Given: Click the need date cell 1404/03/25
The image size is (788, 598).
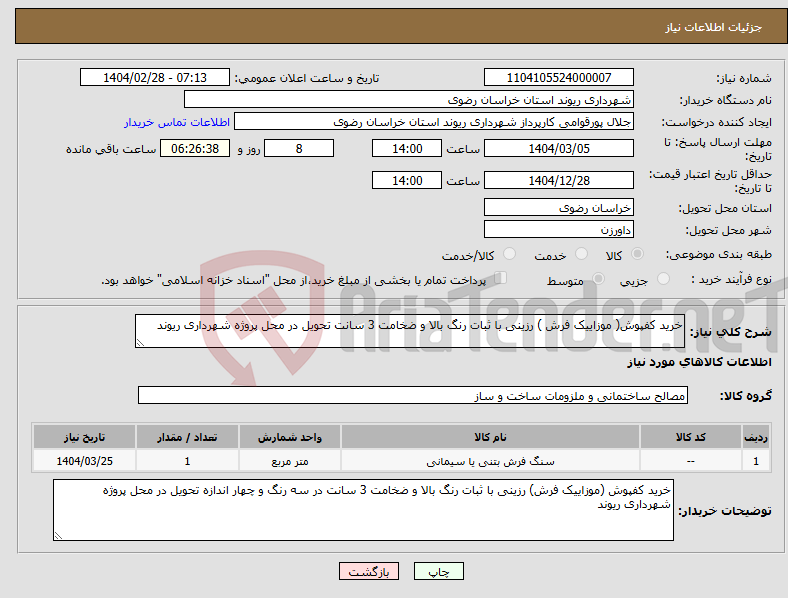Looking at the screenshot, I should 84,461.
